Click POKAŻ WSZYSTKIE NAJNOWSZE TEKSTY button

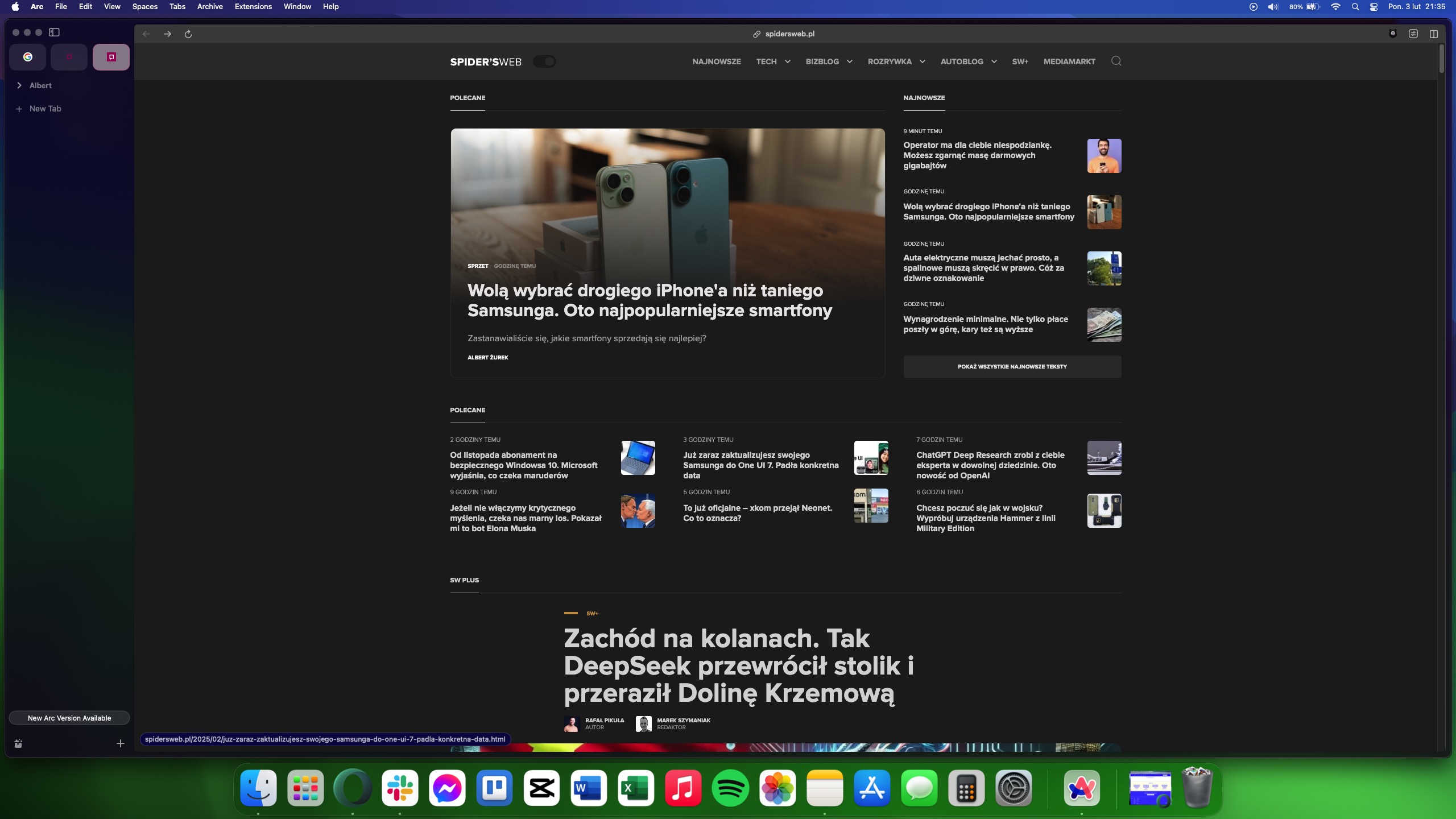(1012, 367)
